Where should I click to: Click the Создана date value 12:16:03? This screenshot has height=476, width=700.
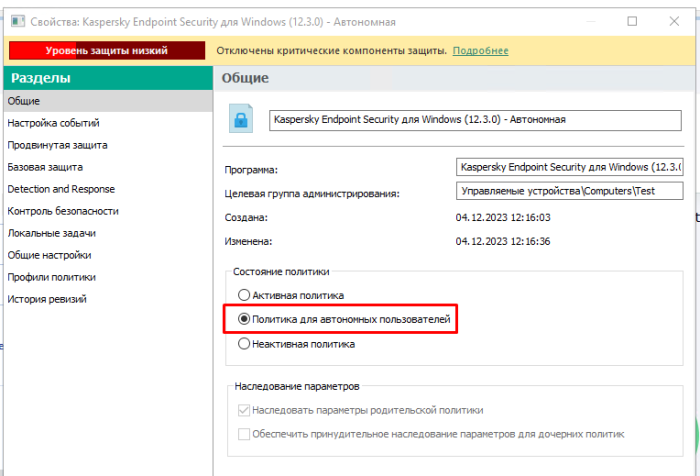[503, 217]
